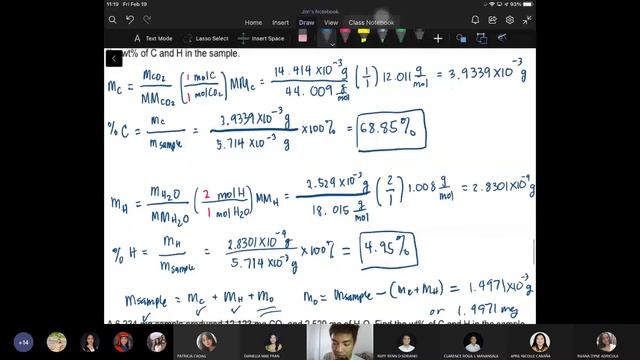Select the pink eraser tool
Screen dimensions: 640x360
[302, 37]
